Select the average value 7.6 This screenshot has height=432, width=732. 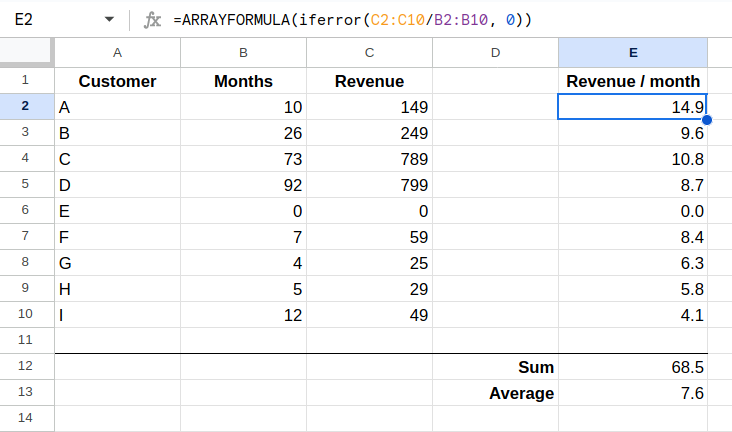633,393
